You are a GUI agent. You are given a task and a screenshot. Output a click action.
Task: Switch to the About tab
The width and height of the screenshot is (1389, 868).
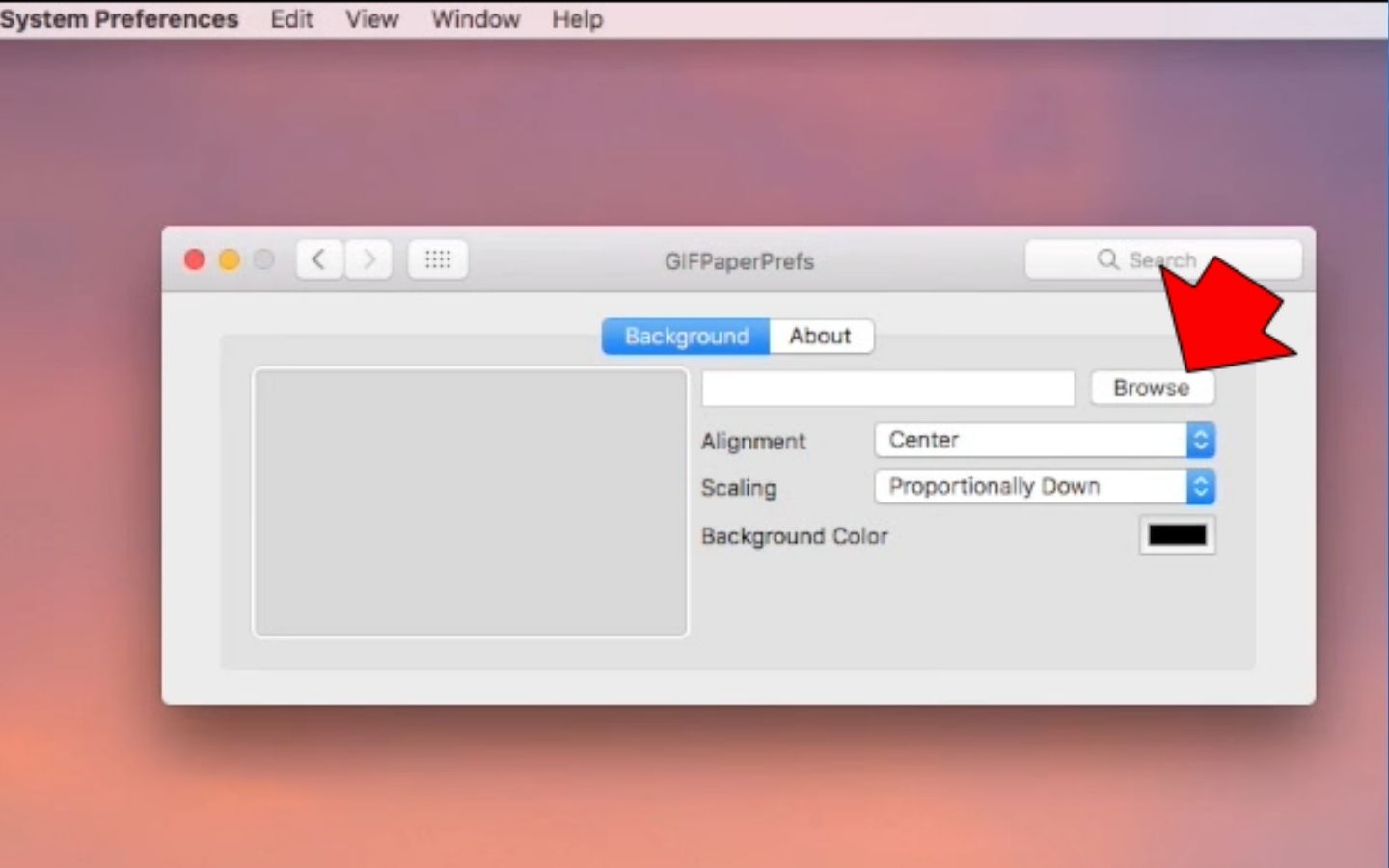pyautogui.click(x=820, y=337)
